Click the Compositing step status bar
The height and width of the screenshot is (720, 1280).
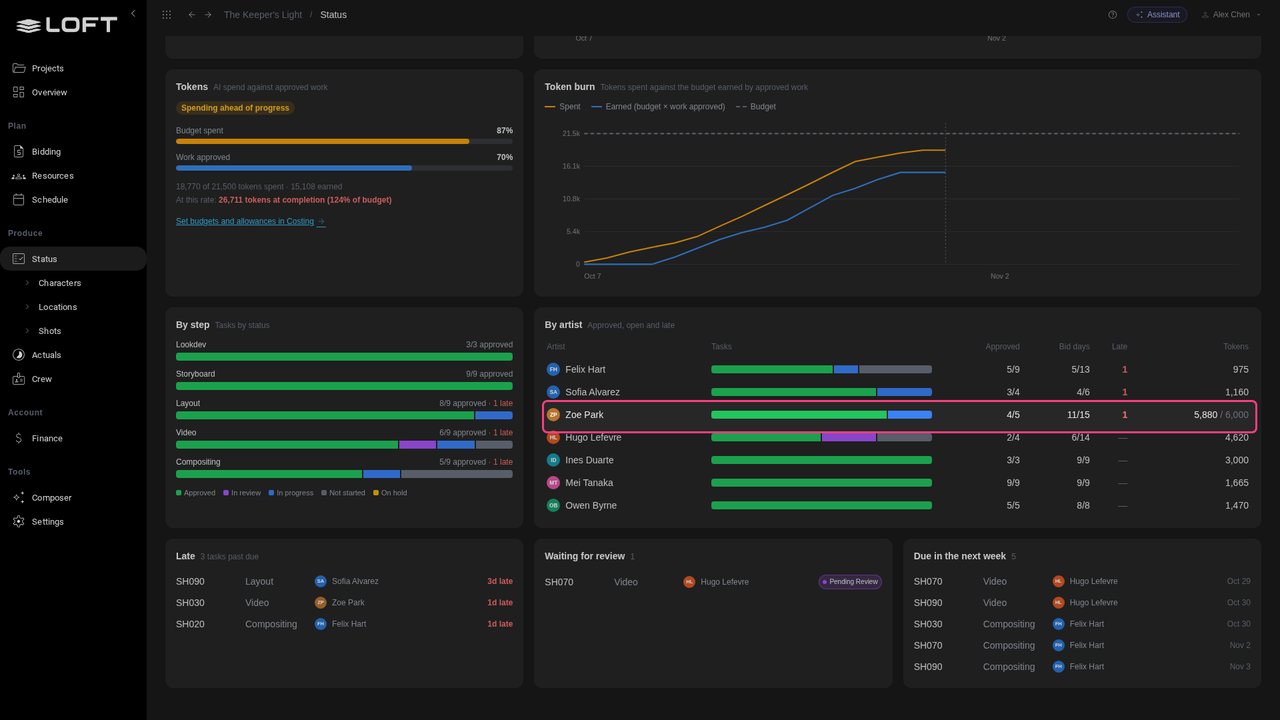pos(344,474)
